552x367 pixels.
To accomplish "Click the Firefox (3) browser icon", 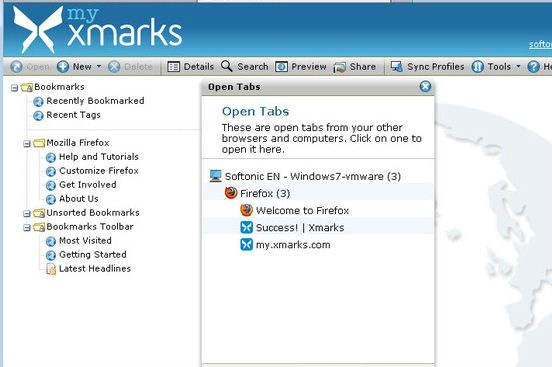I will point(231,193).
